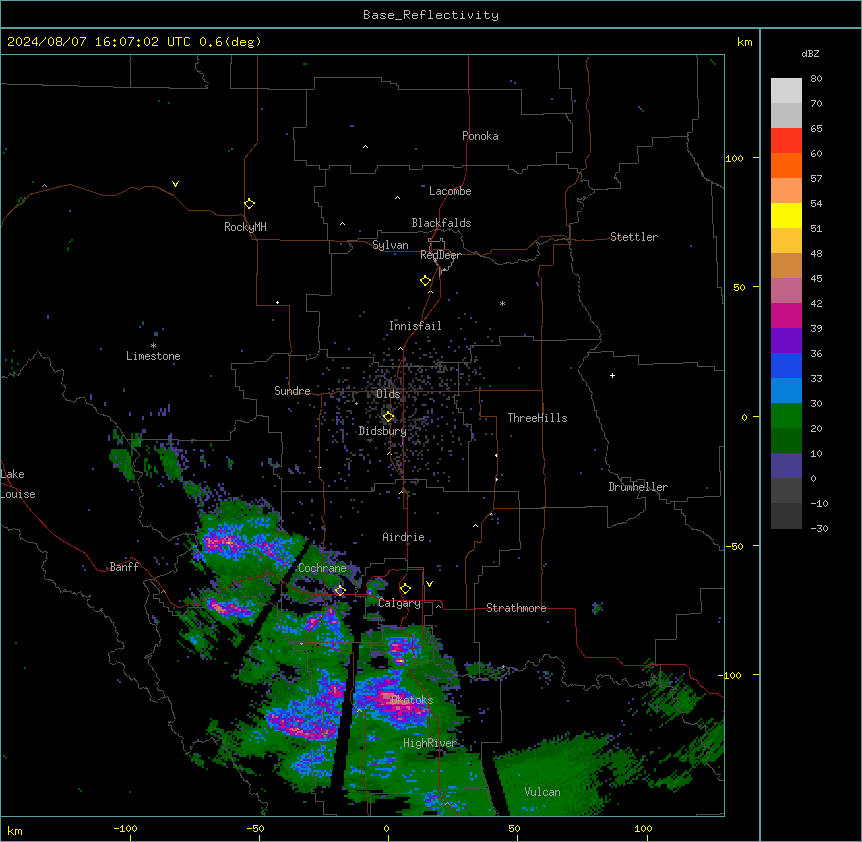Click the Lake Louise label
The width and height of the screenshot is (862, 842).
click(18, 484)
